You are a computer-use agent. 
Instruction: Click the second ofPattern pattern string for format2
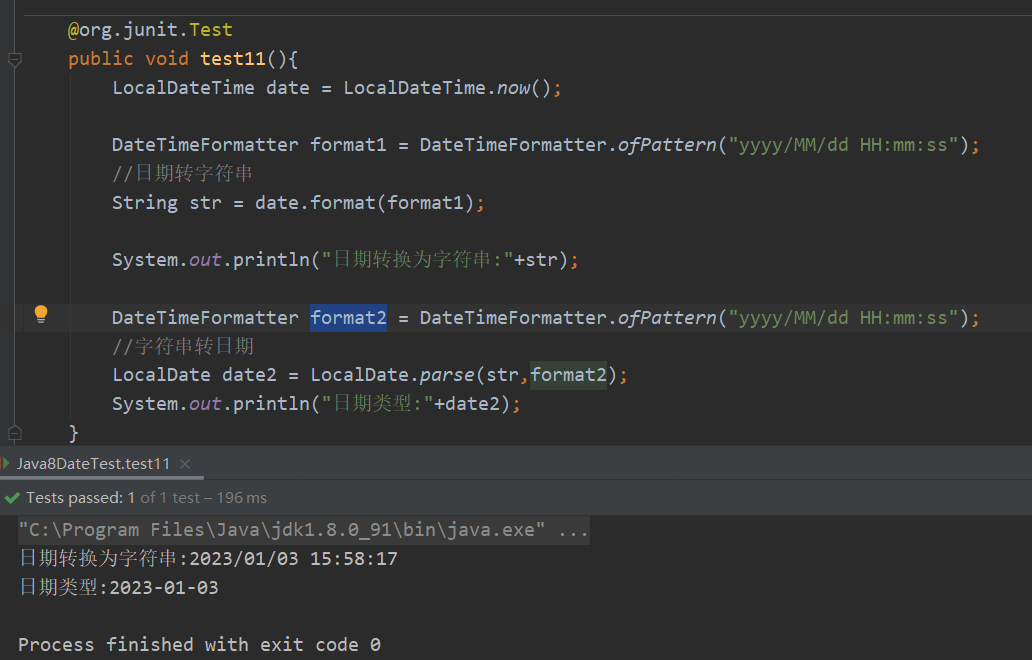pos(843,318)
